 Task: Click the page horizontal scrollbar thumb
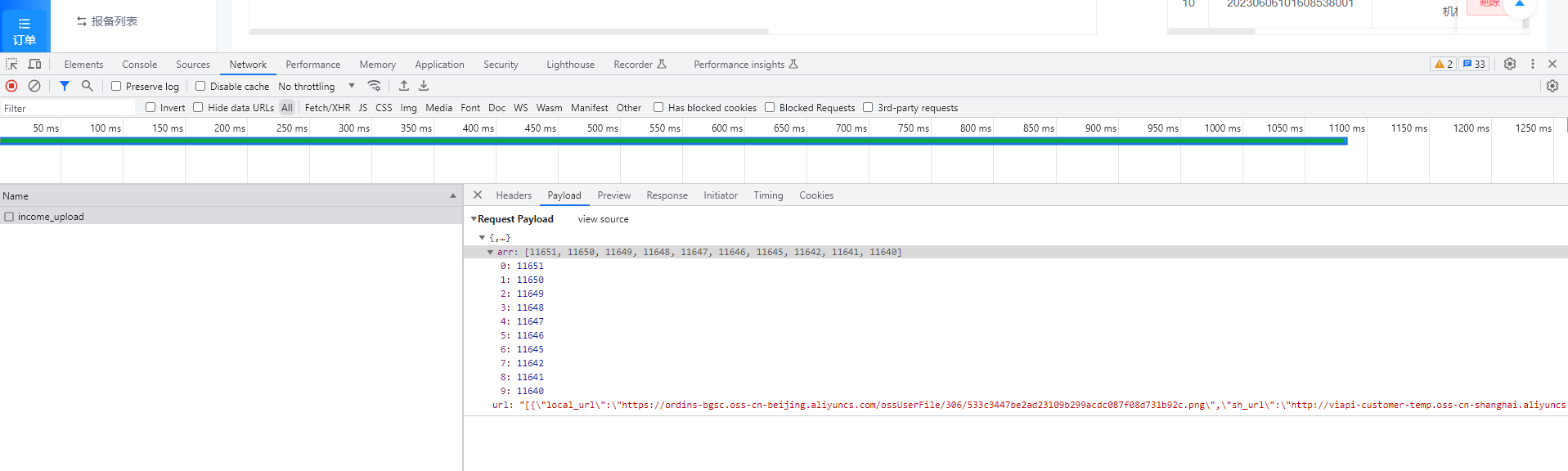(x=509, y=32)
